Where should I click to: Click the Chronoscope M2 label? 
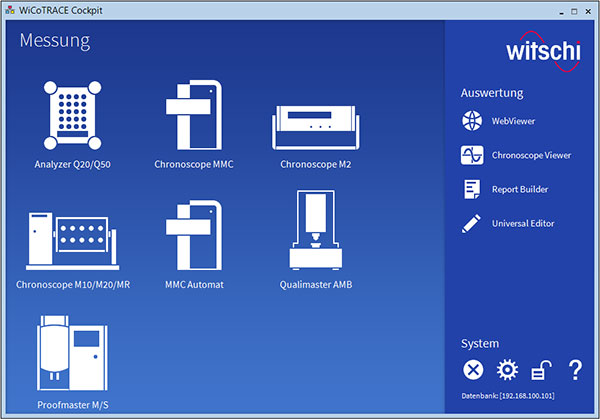pyautogui.click(x=316, y=164)
